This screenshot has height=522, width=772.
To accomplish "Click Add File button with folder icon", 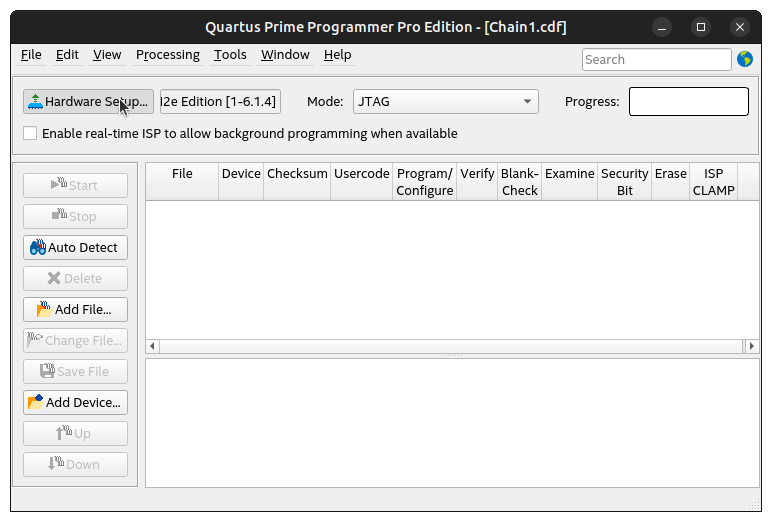I will click(x=75, y=309).
